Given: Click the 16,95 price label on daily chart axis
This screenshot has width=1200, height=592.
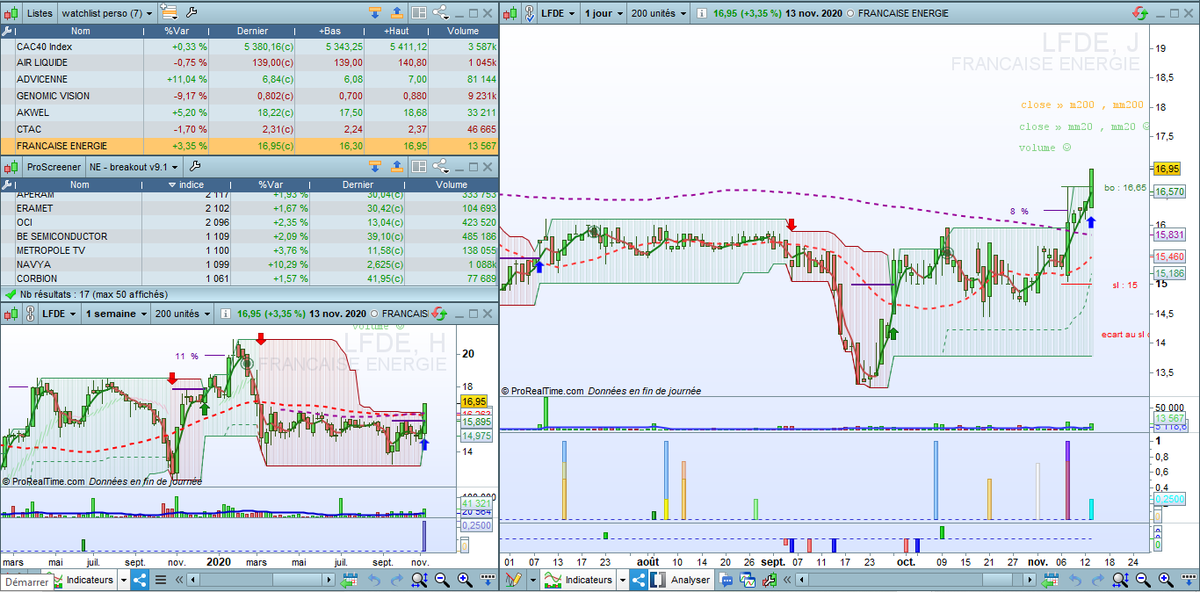Looking at the screenshot, I should point(1167,168).
